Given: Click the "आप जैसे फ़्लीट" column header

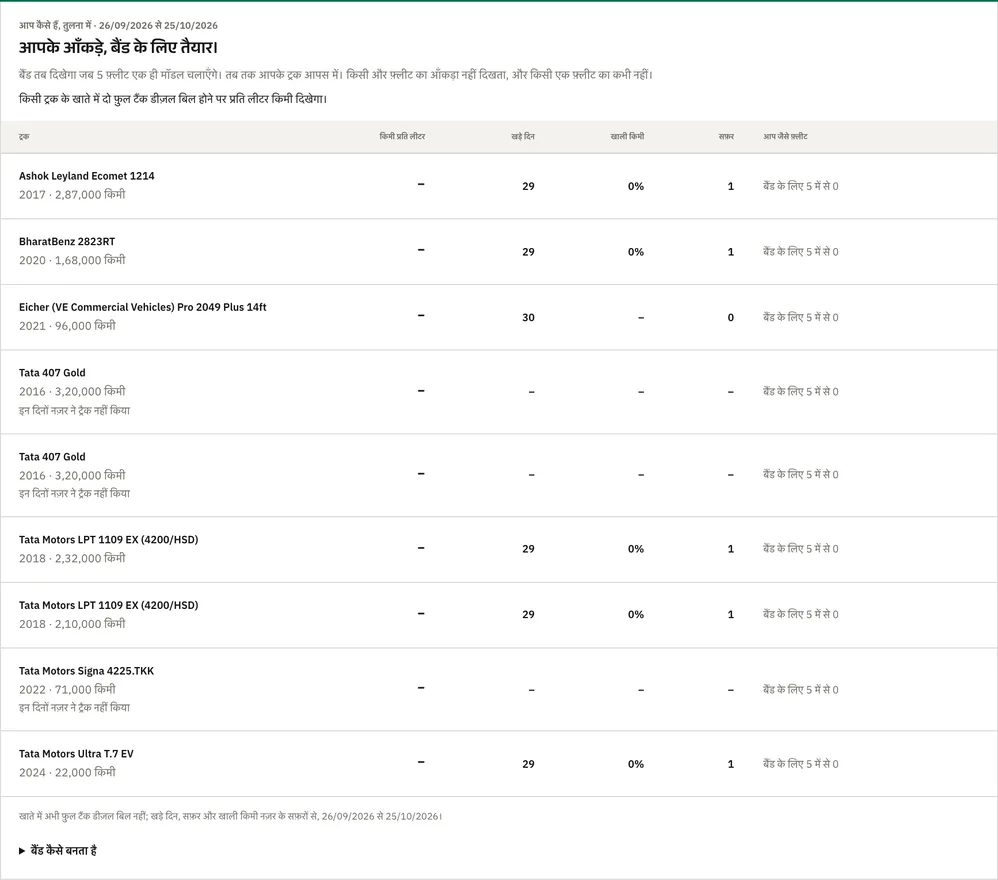Looking at the screenshot, I should (785, 136).
